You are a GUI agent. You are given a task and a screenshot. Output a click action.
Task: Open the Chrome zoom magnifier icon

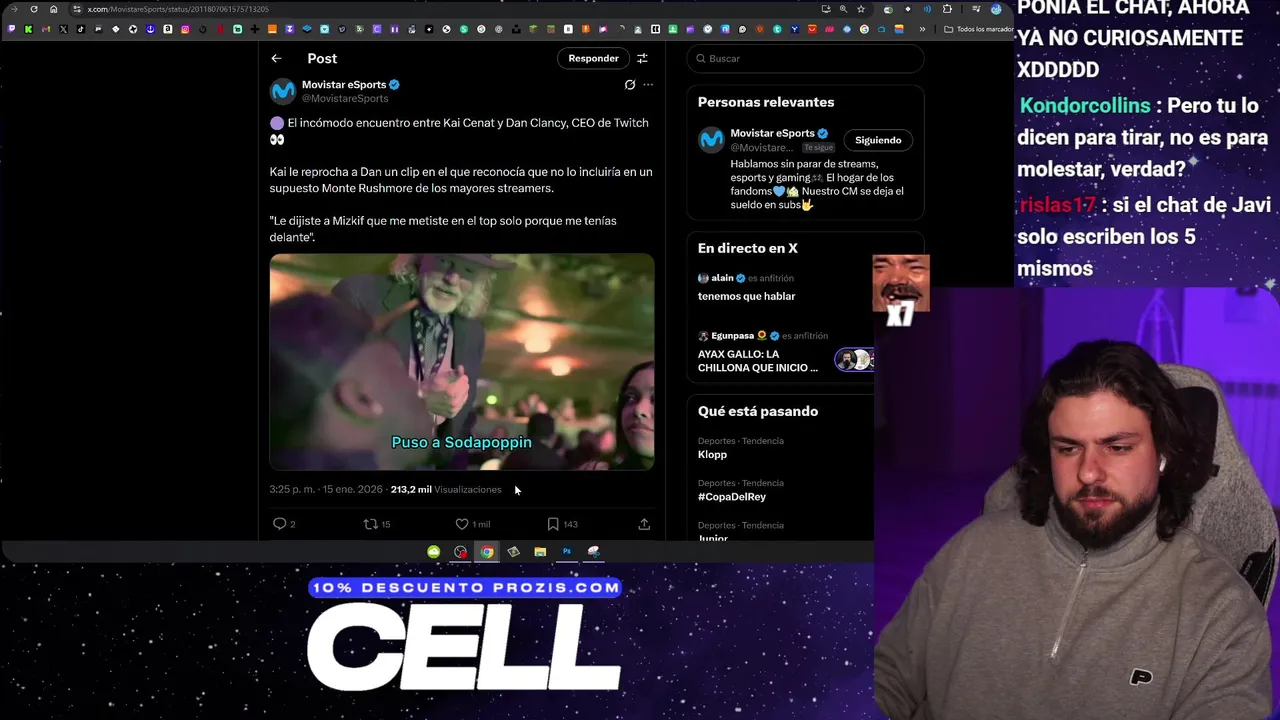pyautogui.click(x=843, y=9)
